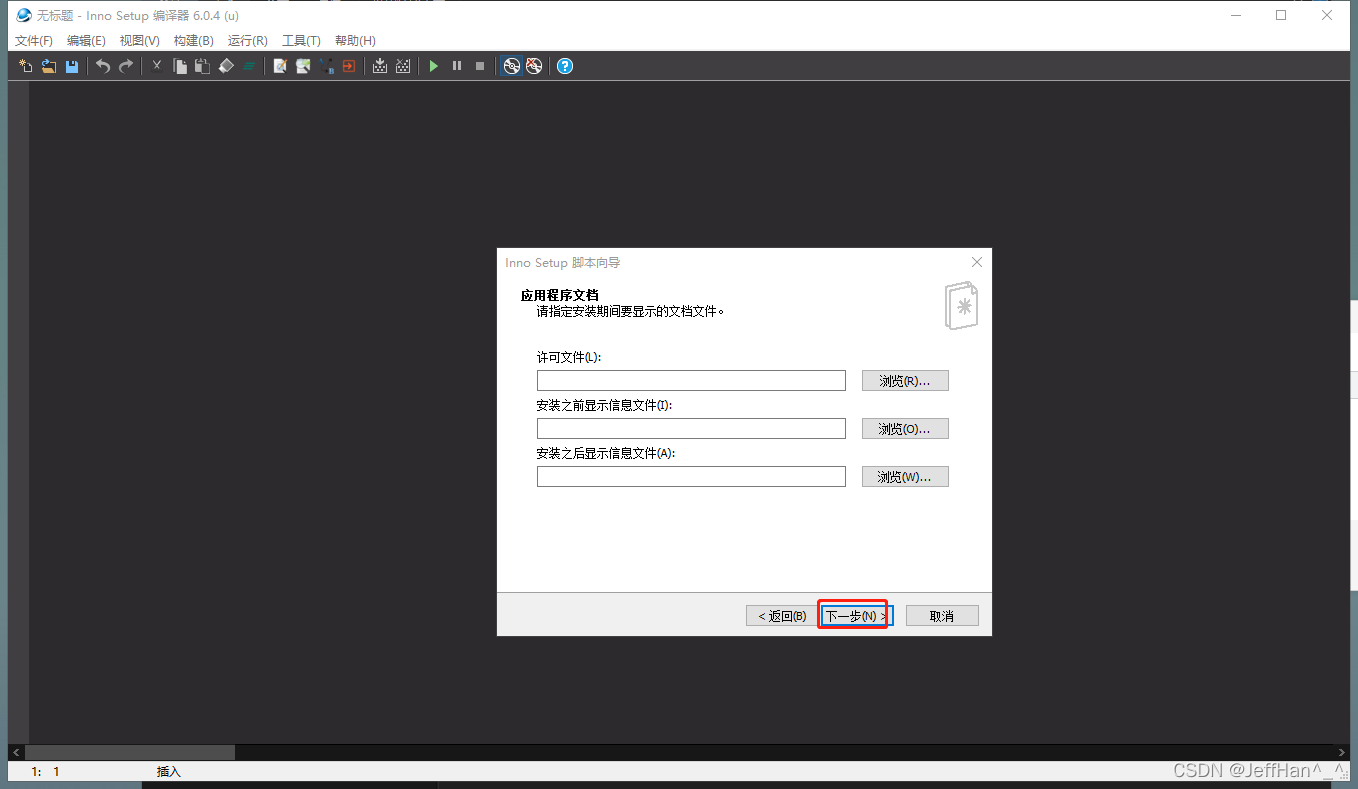The height and width of the screenshot is (789, 1358).
Task: Redo the undone edit
Action: [124, 66]
